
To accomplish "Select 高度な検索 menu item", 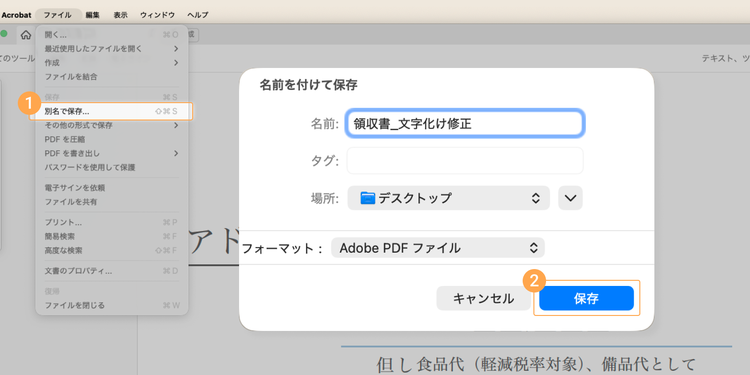I will click(x=112, y=250).
